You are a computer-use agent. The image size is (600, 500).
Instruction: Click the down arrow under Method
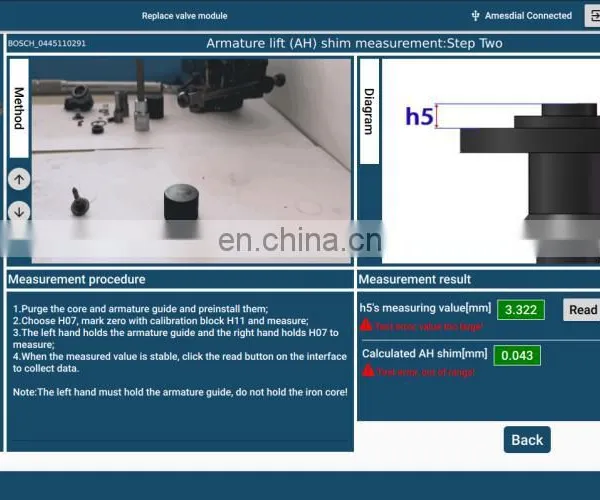click(19, 211)
